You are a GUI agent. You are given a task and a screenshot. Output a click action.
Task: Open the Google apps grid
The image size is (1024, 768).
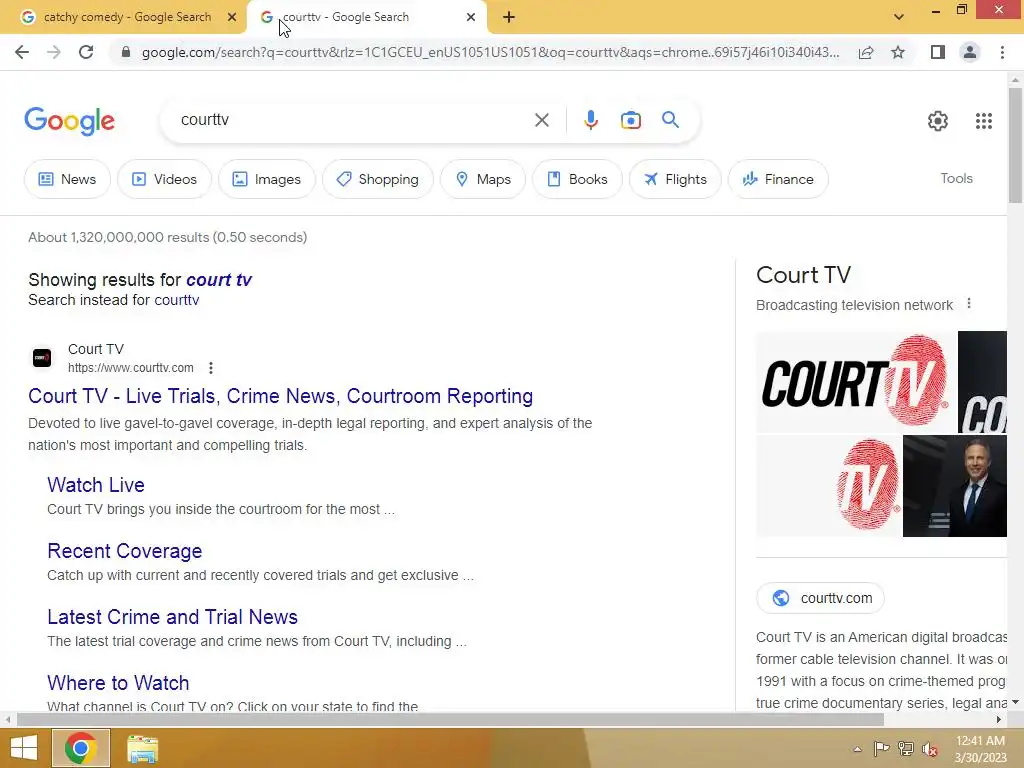tap(984, 121)
